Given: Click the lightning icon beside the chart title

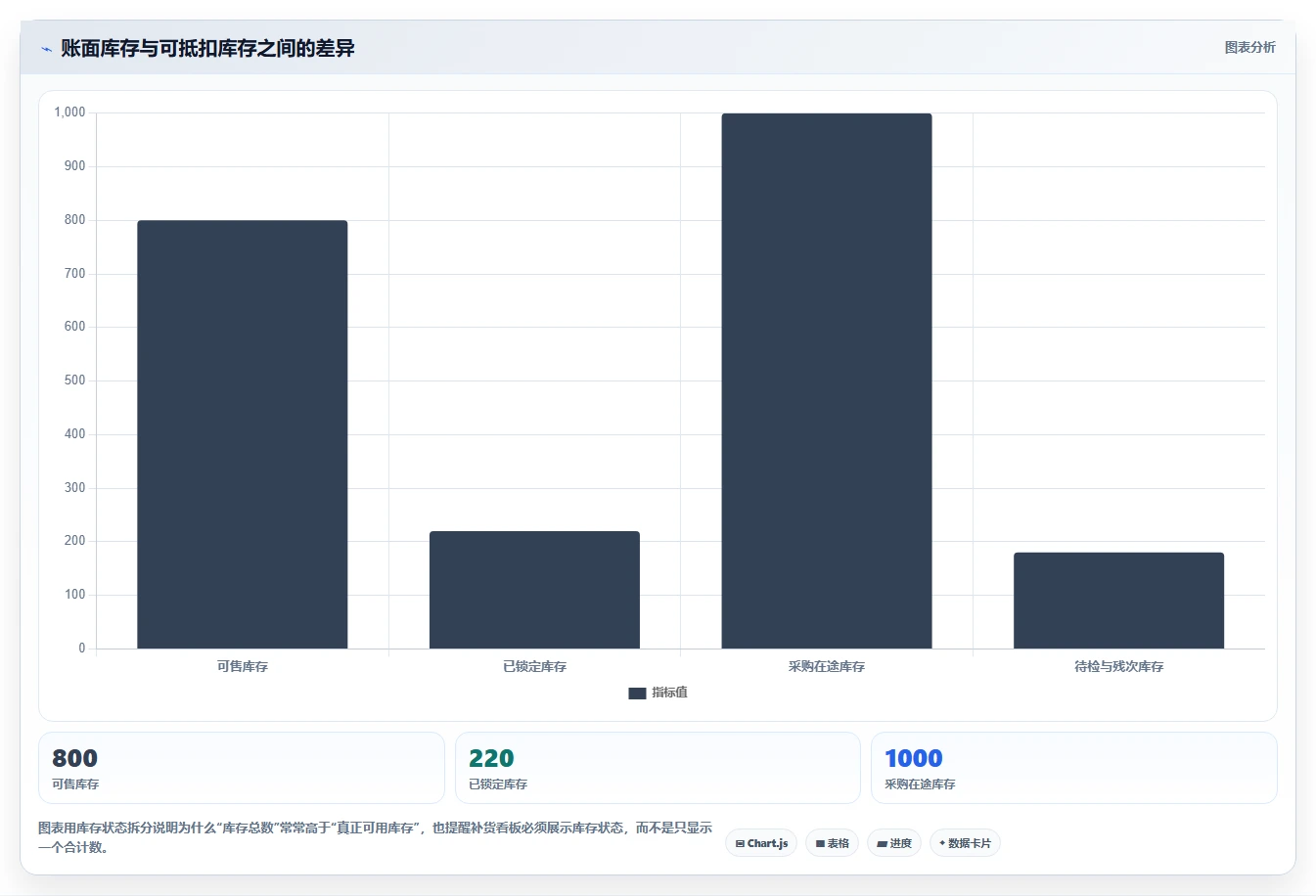Looking at the screenshot, I should pyautogui.click(x=46, y=49).
